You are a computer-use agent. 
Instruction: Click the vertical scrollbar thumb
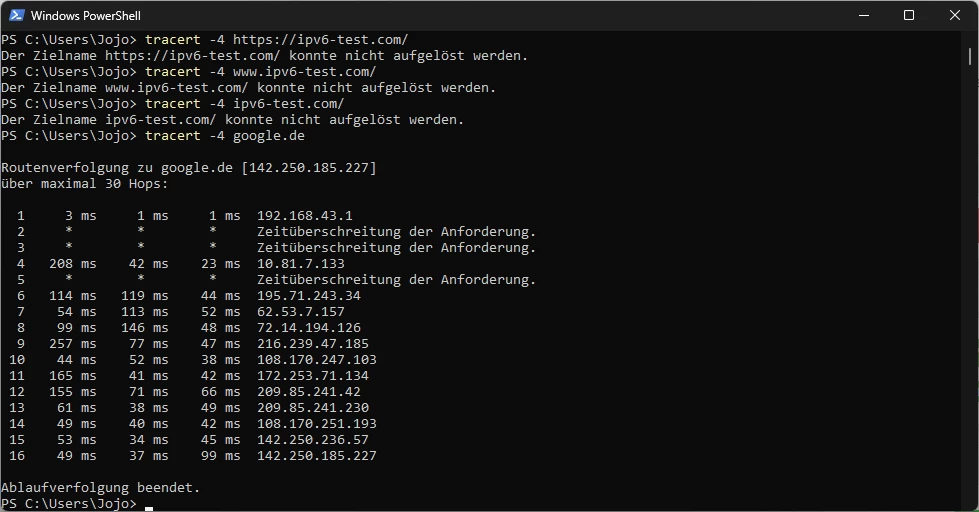(970, 56)
